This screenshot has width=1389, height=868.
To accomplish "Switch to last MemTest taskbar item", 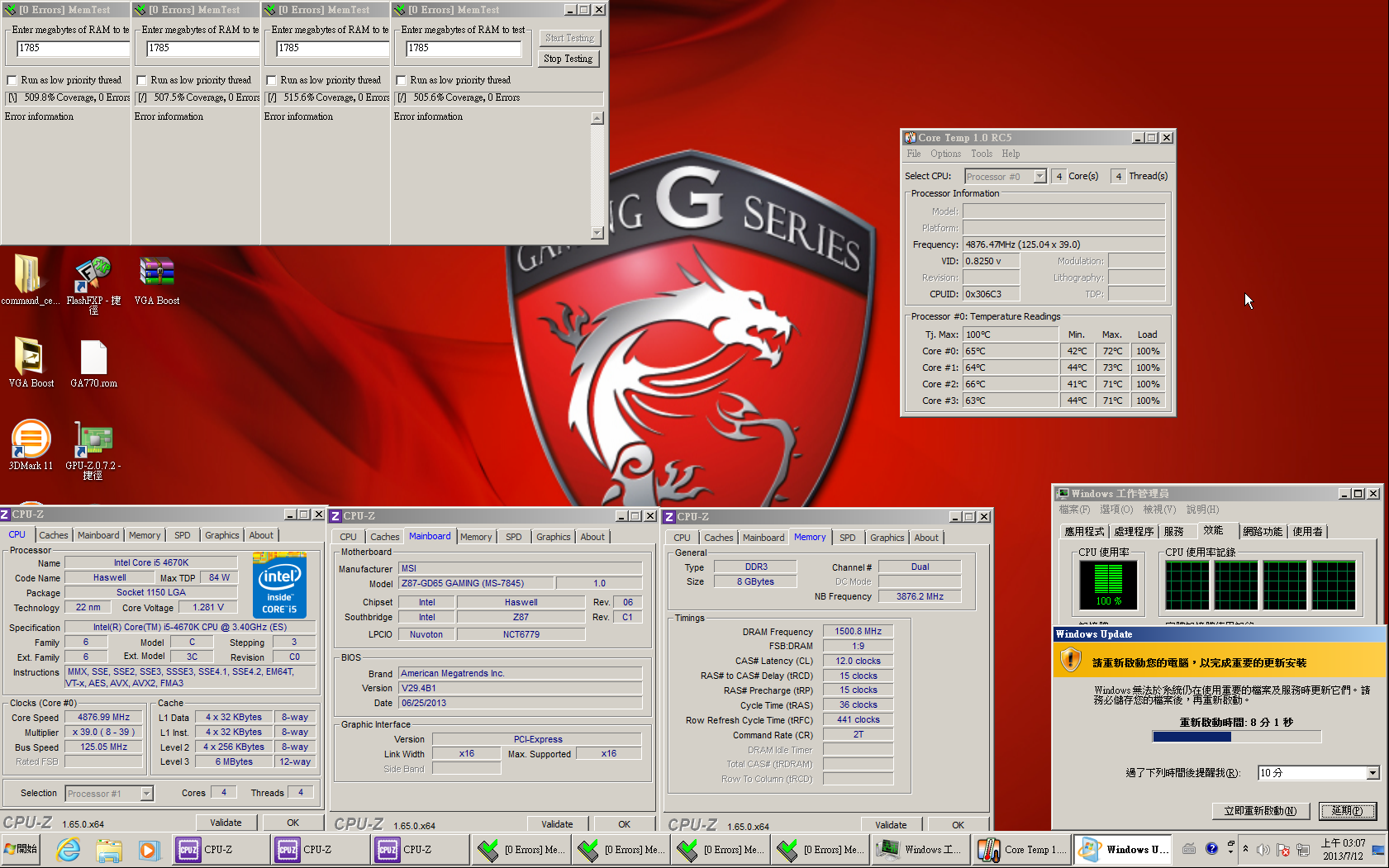I will [820, 849].
